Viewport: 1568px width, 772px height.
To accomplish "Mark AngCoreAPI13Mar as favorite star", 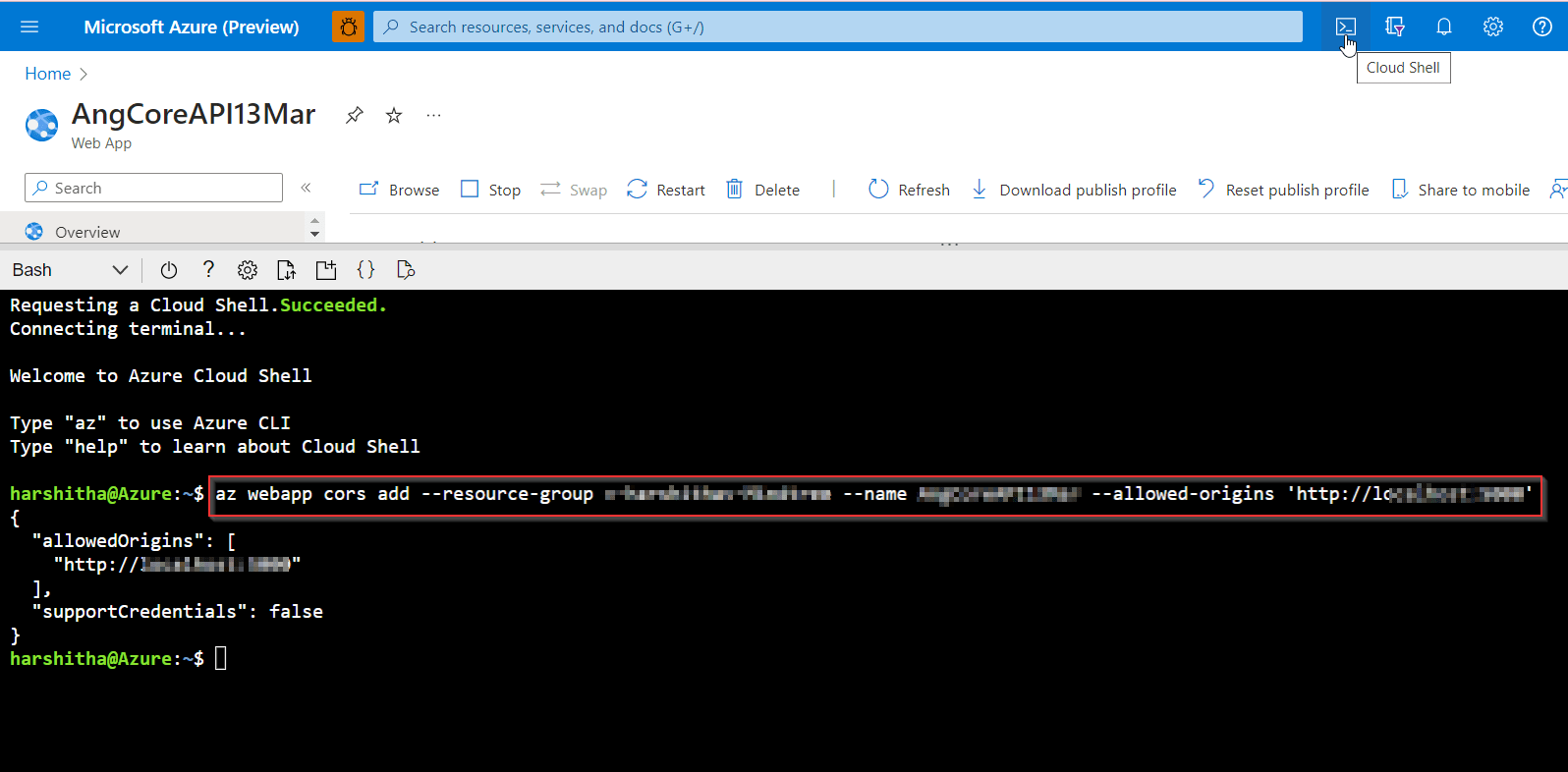I will click(x=394, y=115).
